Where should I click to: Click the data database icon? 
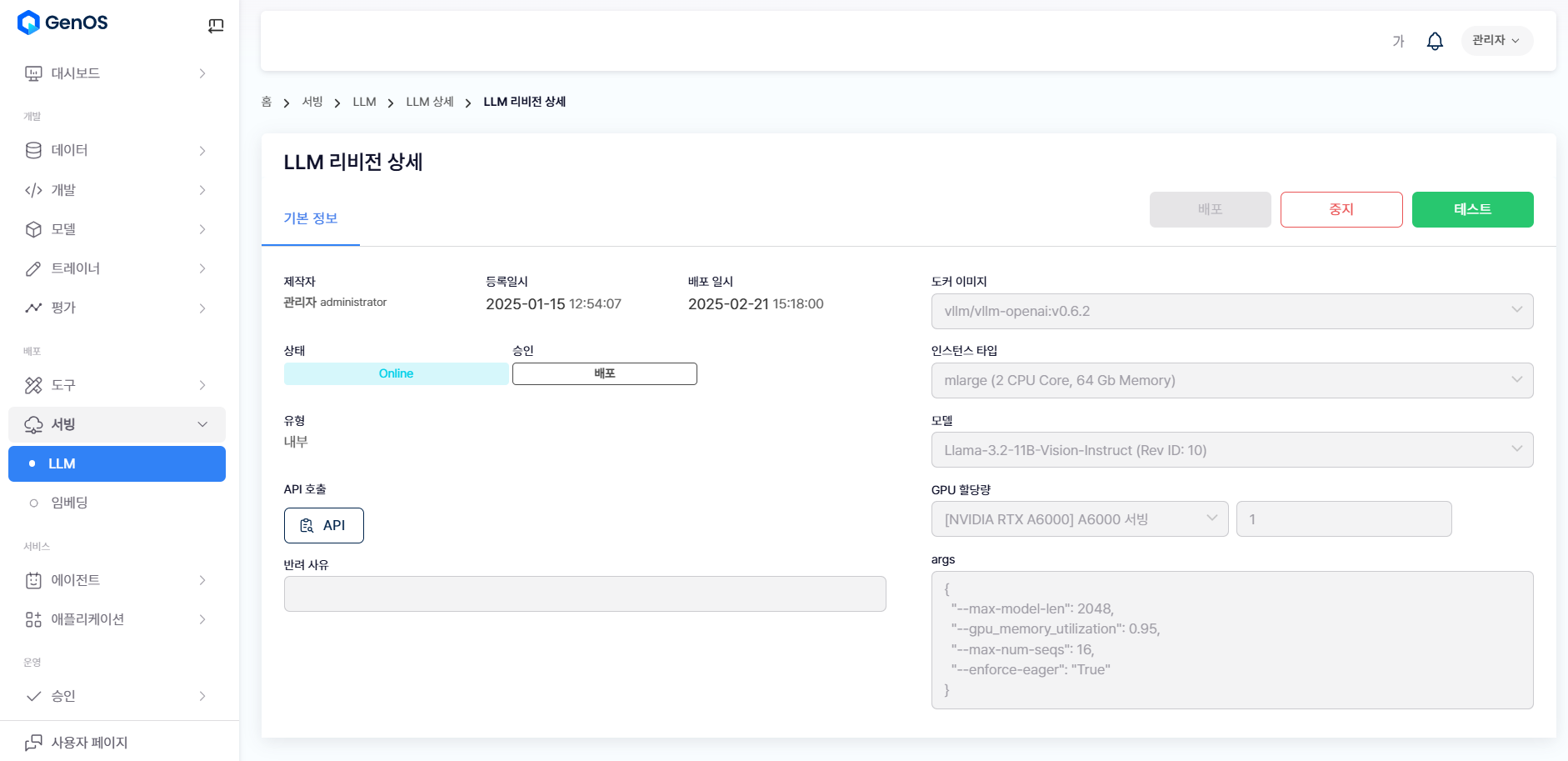coord(33,150)
